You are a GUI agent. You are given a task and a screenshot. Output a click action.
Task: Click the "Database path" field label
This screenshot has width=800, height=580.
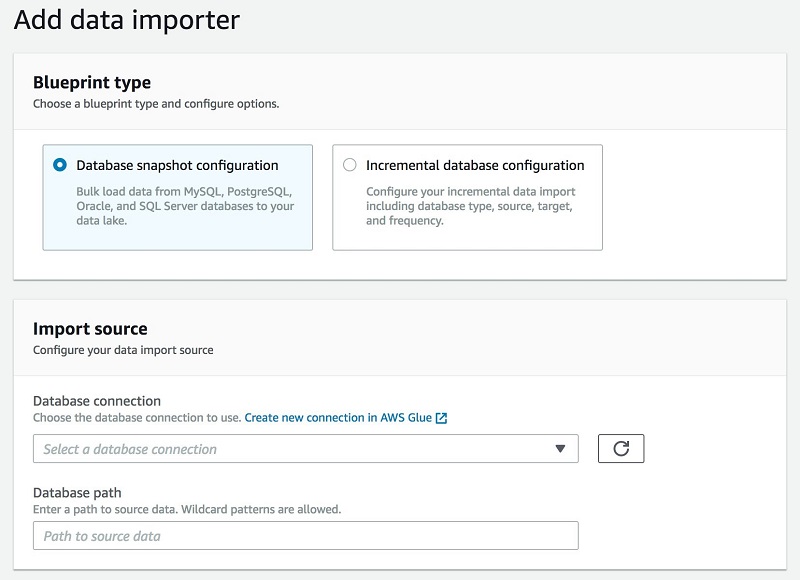[x=77, y=493]
